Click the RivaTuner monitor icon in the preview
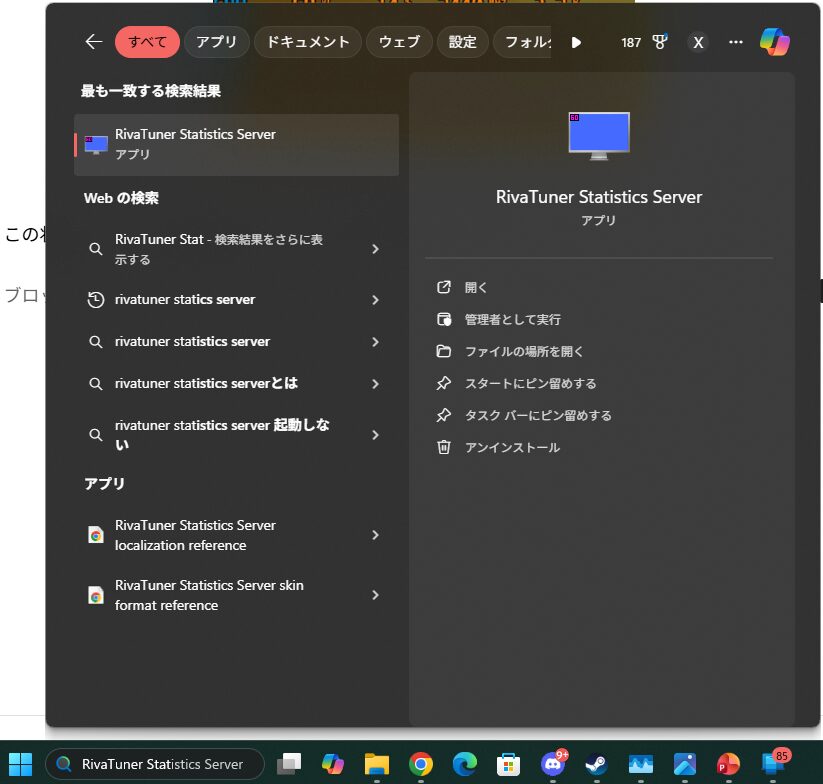Viewport: 823px width, 784px height. click(599, 133)
